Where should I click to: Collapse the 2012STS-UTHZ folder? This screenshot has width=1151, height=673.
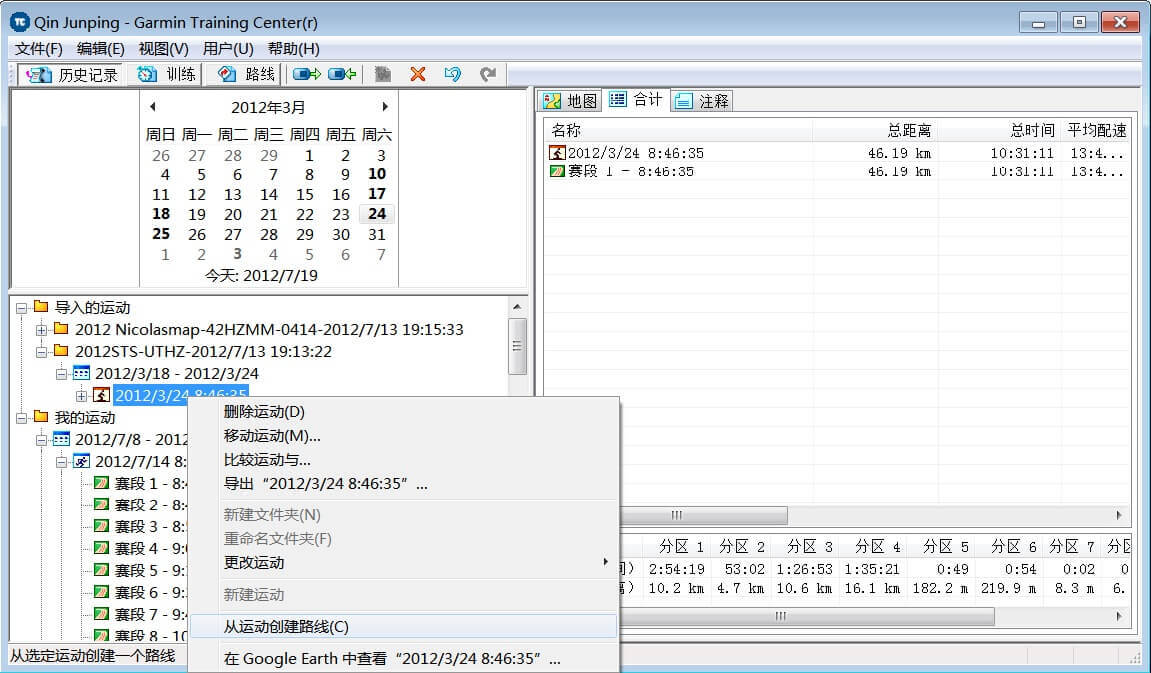pos(42,352)
